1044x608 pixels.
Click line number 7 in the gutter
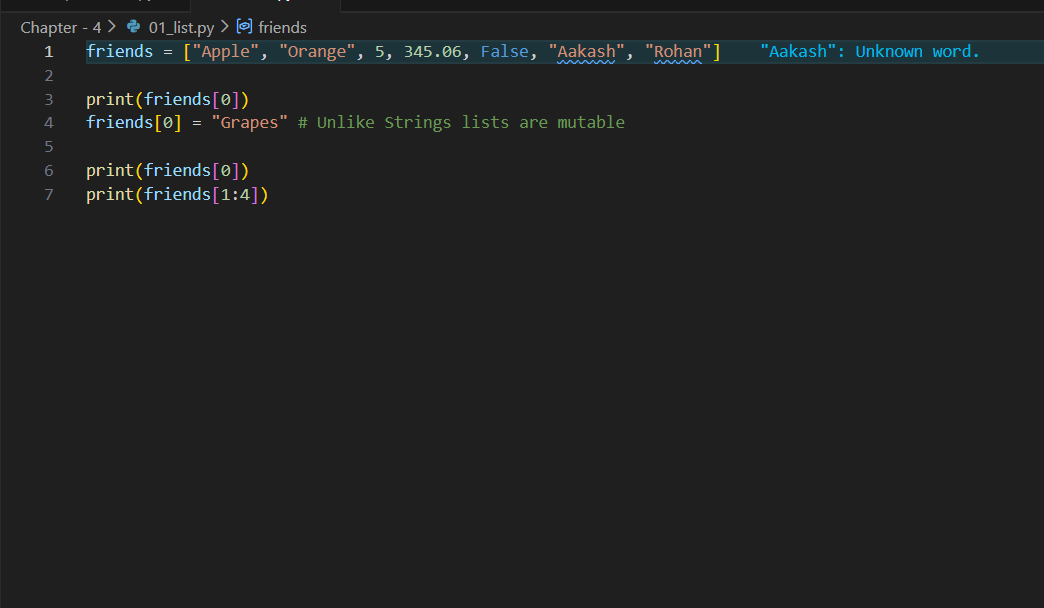(48, 194)
